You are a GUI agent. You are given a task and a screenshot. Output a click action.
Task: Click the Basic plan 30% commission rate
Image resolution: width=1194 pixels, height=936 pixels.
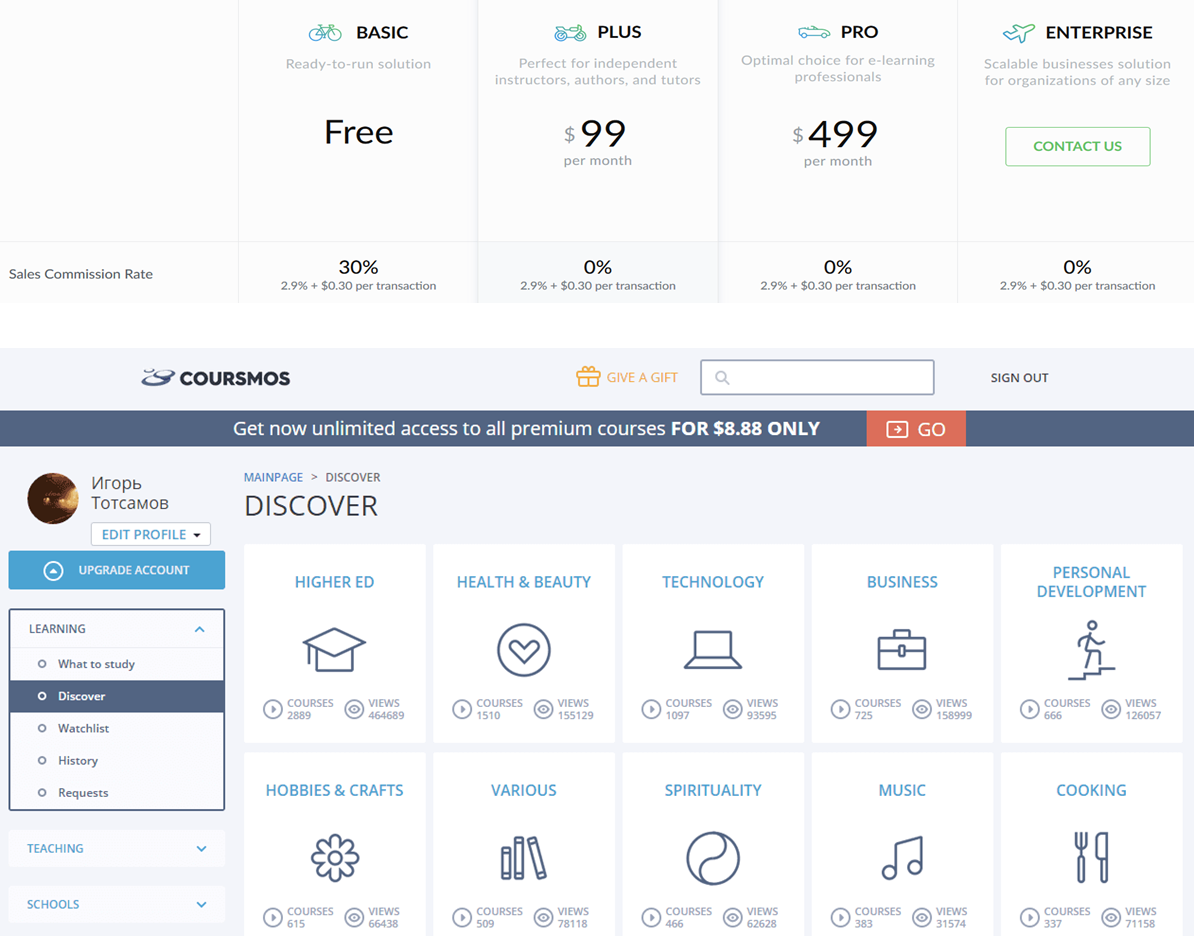358,267
